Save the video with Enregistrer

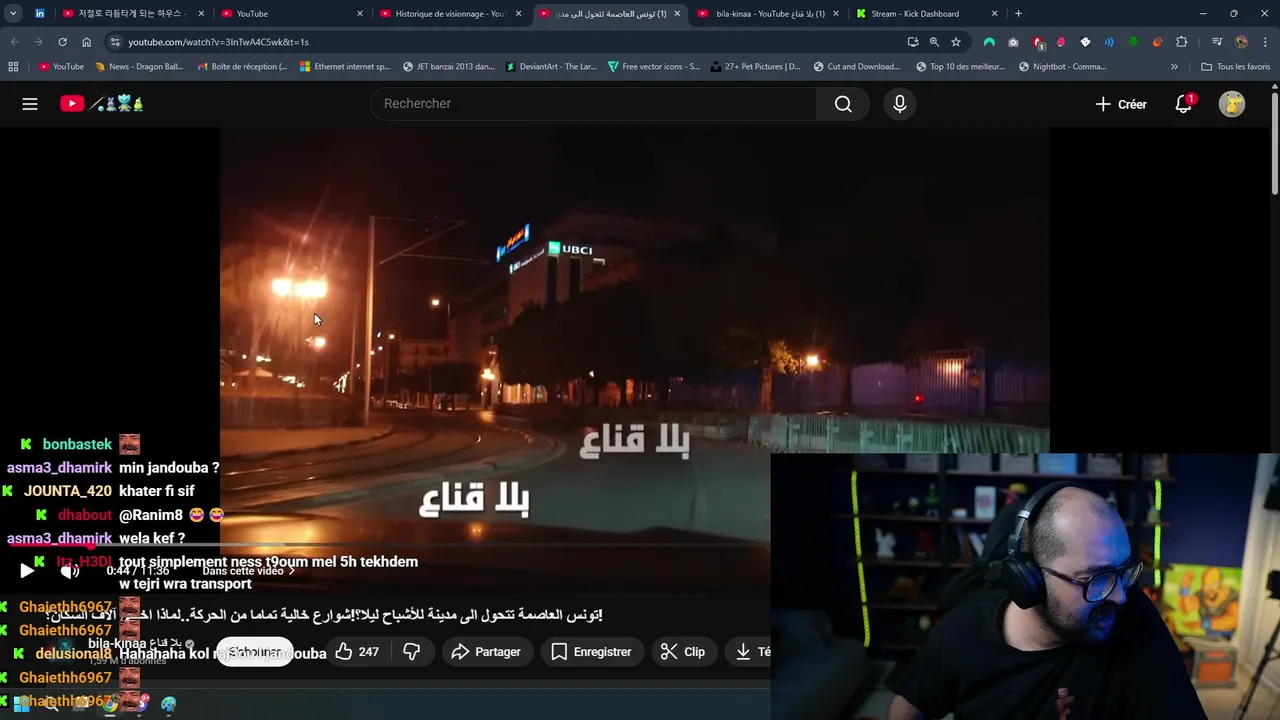point(592,652)
